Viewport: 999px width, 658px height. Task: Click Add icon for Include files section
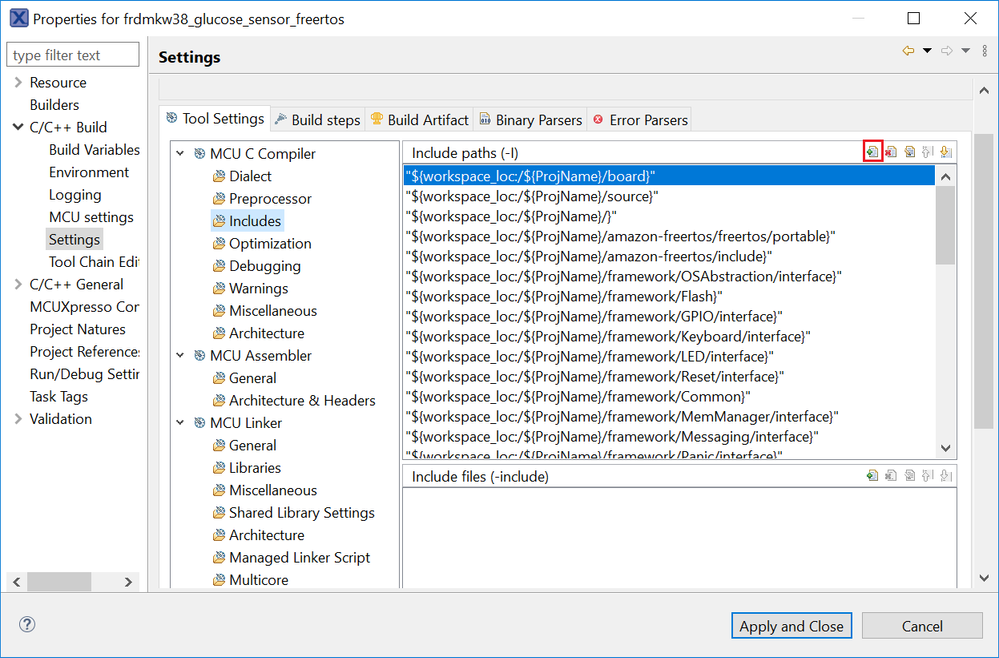click(x=872, y=476)
